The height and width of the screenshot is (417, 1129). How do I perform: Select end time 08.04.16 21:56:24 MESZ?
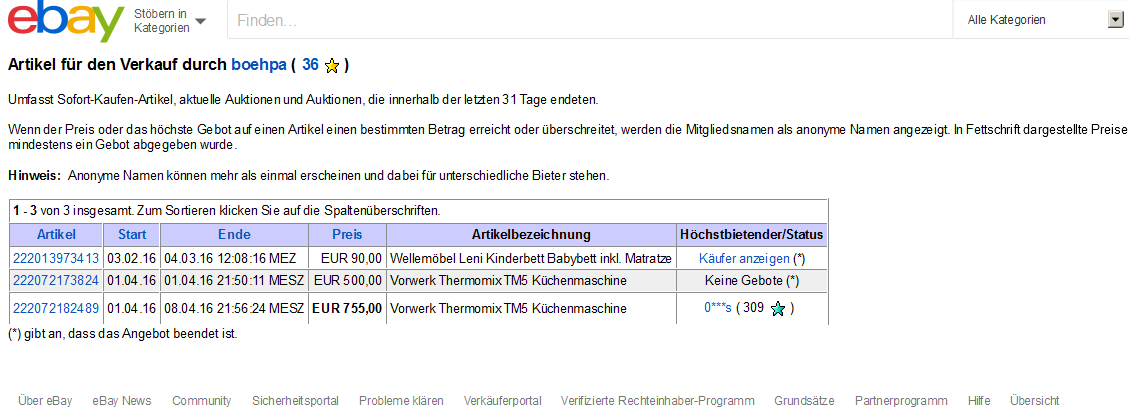pyautogui.click(x=234, y=308)
